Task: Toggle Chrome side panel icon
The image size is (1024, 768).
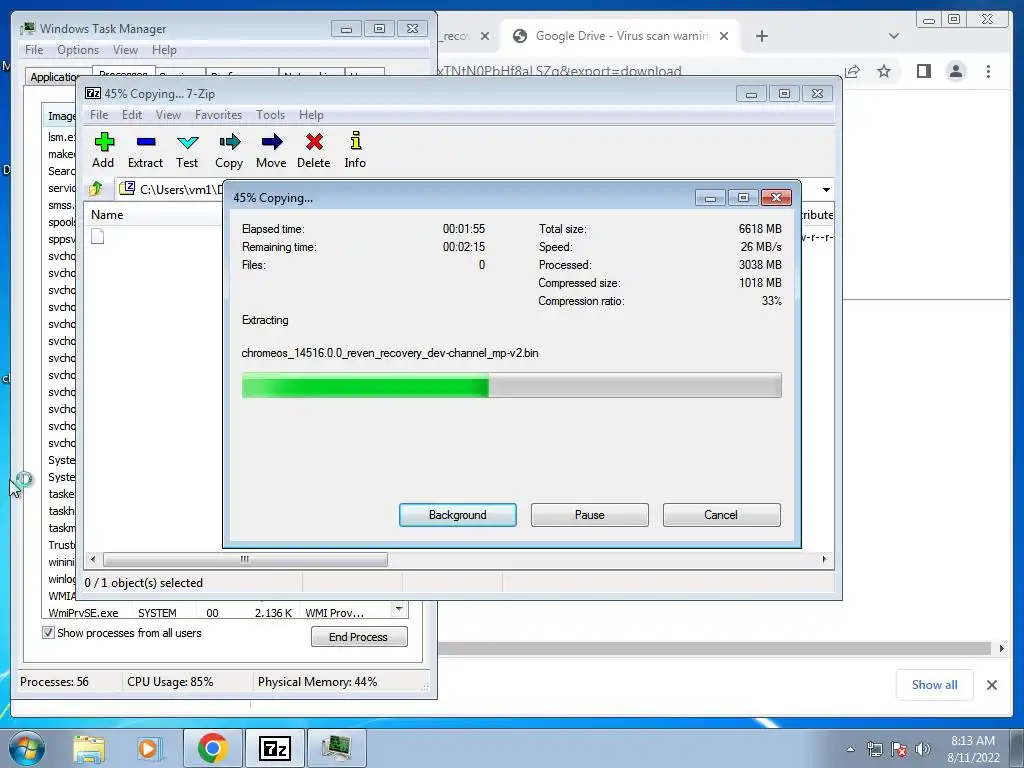Action: point(923,71)
